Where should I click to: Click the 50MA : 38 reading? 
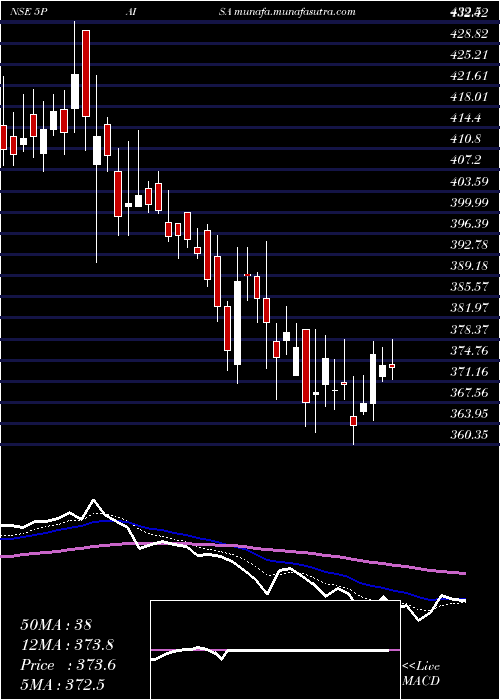[x=55, y=625]
